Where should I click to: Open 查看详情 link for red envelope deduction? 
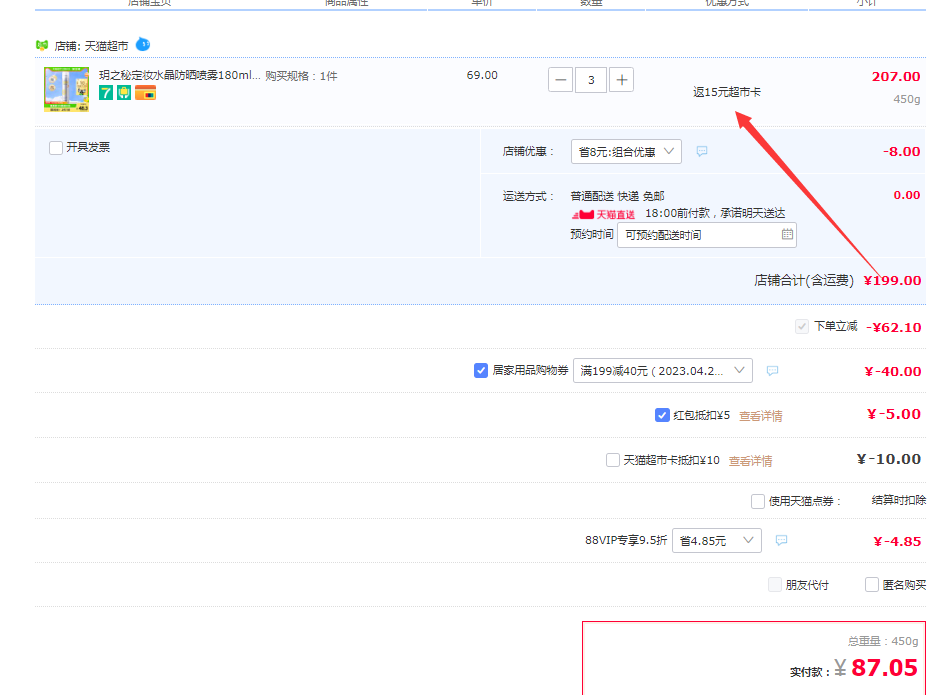pos(760,416)
